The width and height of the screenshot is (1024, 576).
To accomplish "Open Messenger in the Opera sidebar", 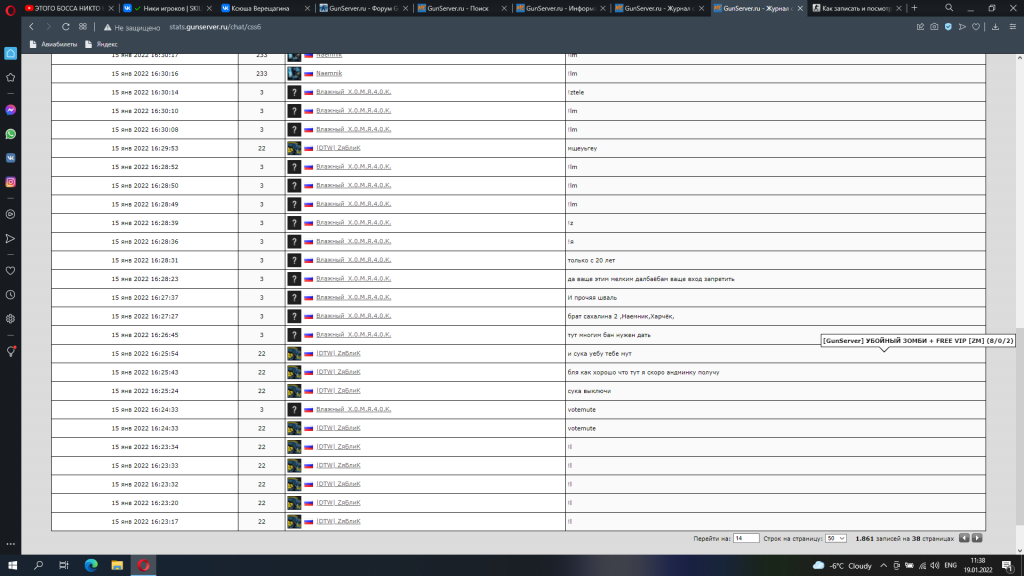I will point(10,110).
